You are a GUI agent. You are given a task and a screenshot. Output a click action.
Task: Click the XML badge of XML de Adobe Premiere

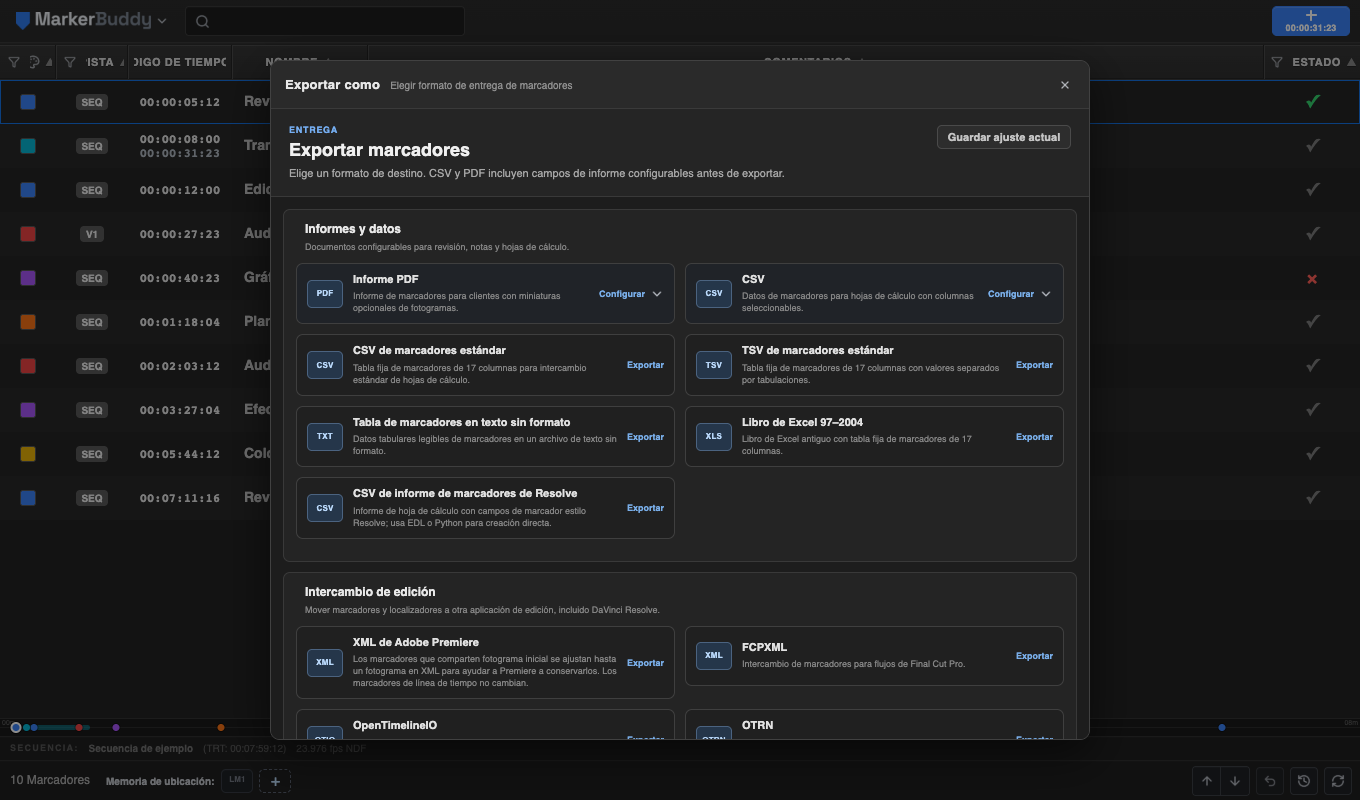(x=325, y=662)
